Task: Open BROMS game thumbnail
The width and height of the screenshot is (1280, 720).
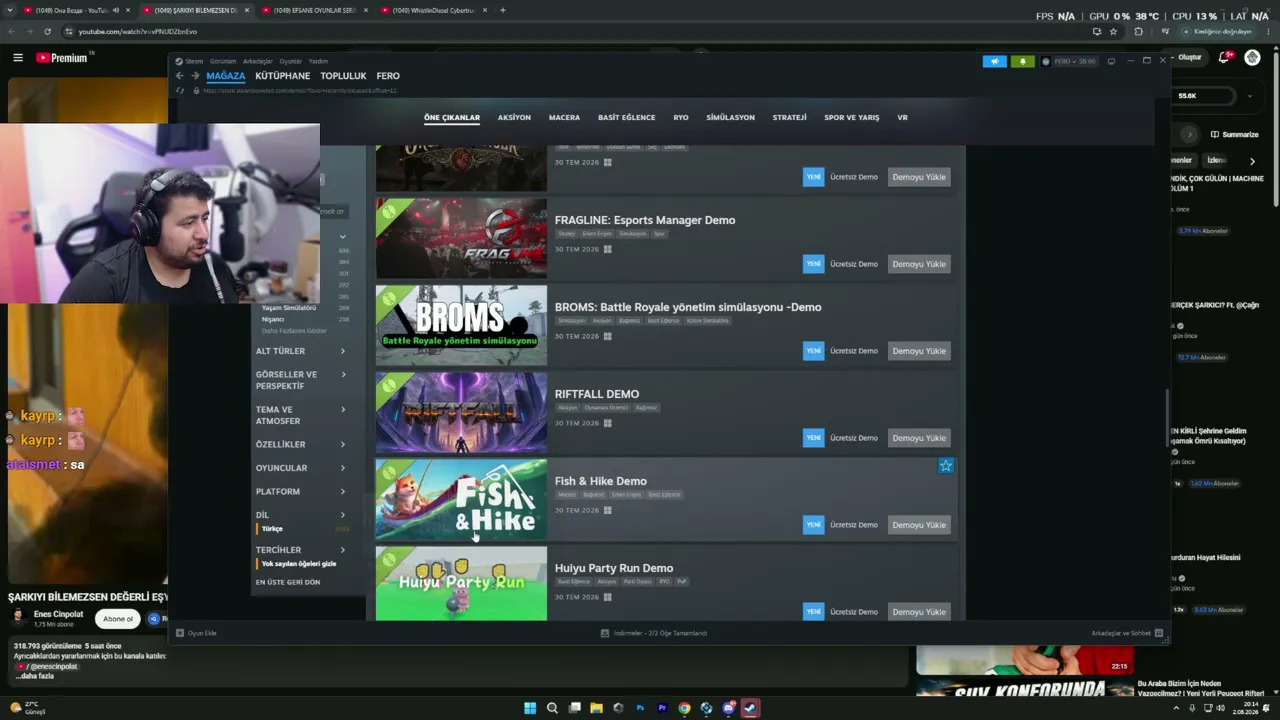Action: (x=461, y=325)
